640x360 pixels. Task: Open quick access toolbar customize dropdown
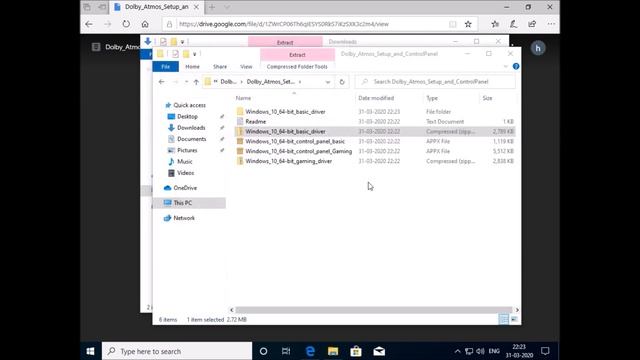(195, 54)
